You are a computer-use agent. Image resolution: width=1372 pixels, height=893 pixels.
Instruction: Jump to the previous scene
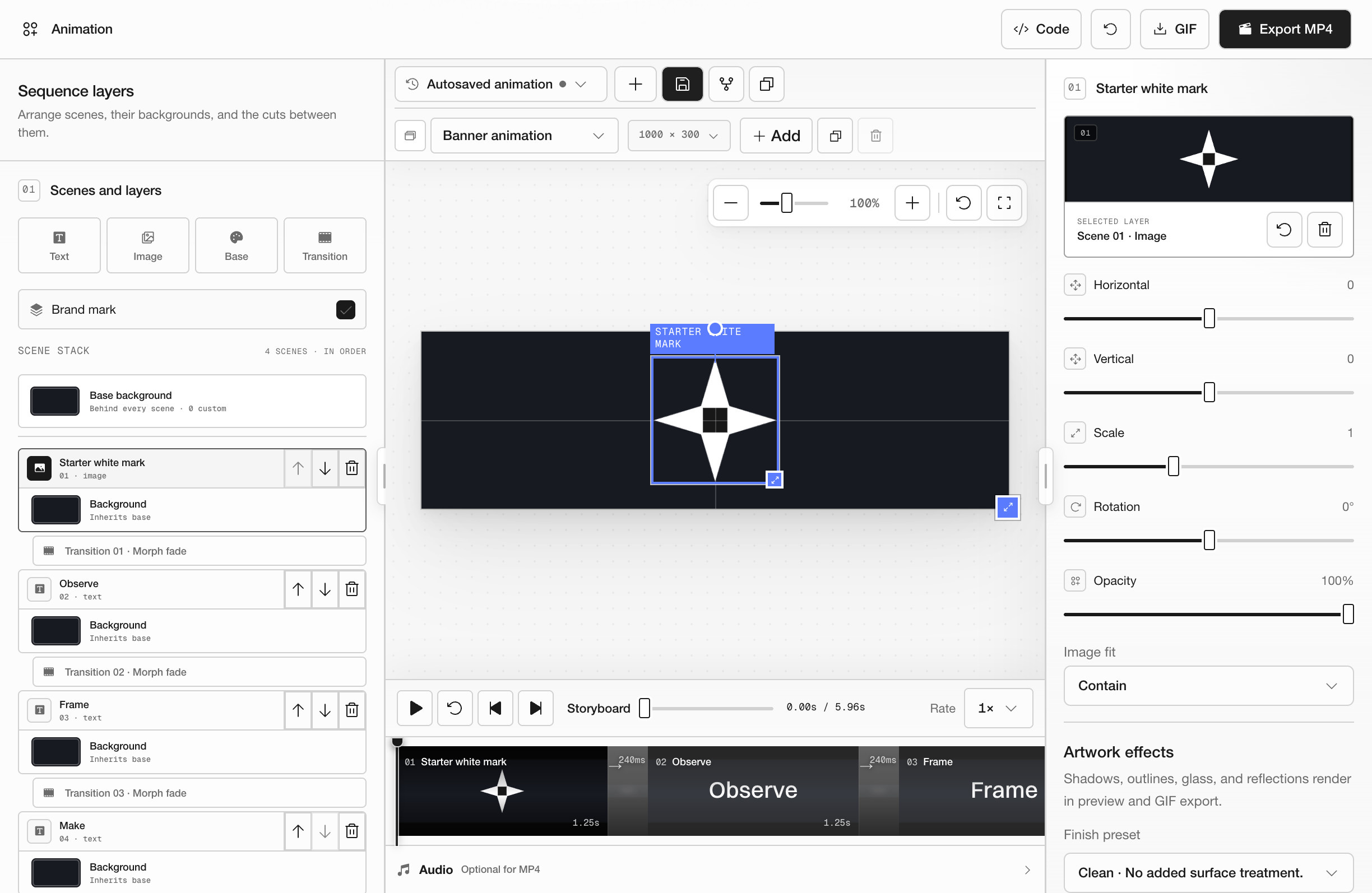tap(495, 708)
